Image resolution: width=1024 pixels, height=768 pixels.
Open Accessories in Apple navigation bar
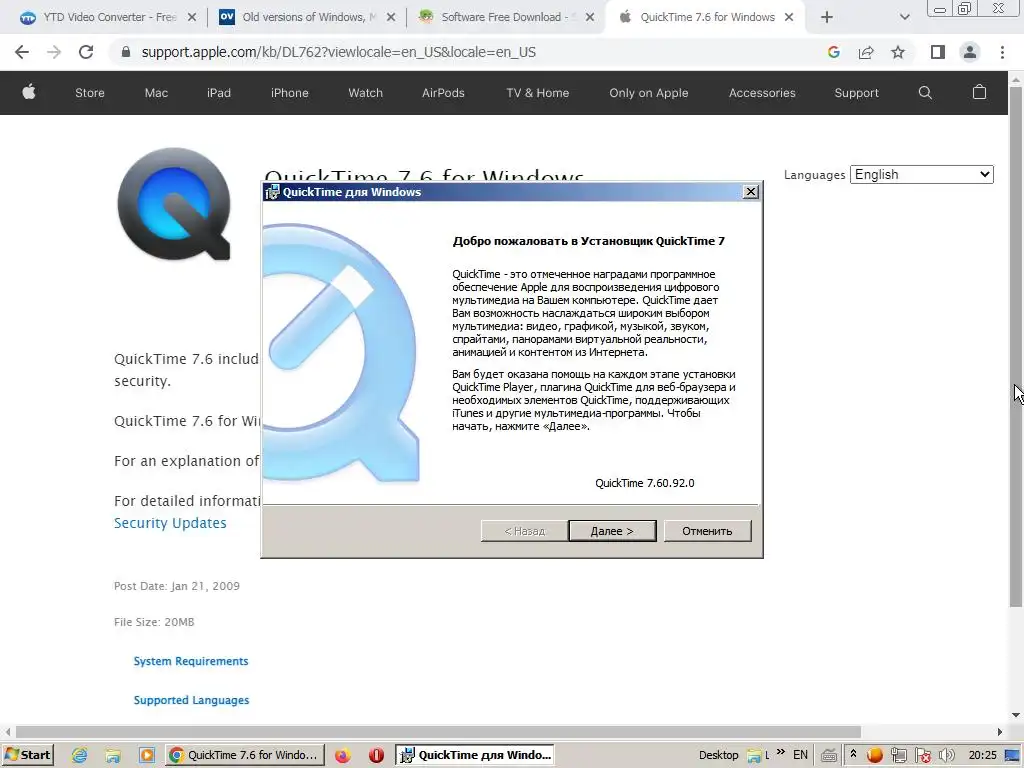(762, 93)
